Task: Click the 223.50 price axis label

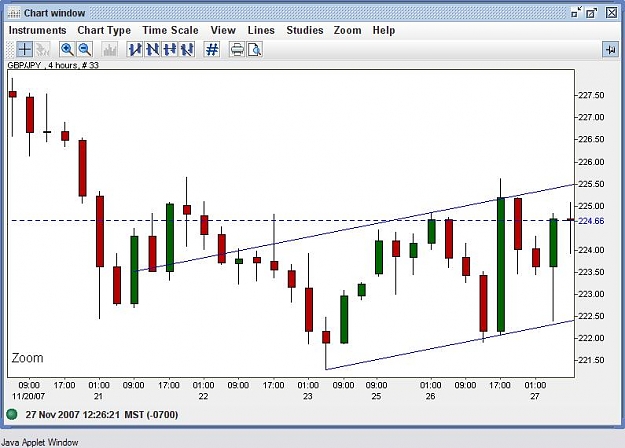Action: tap(591, 272)
